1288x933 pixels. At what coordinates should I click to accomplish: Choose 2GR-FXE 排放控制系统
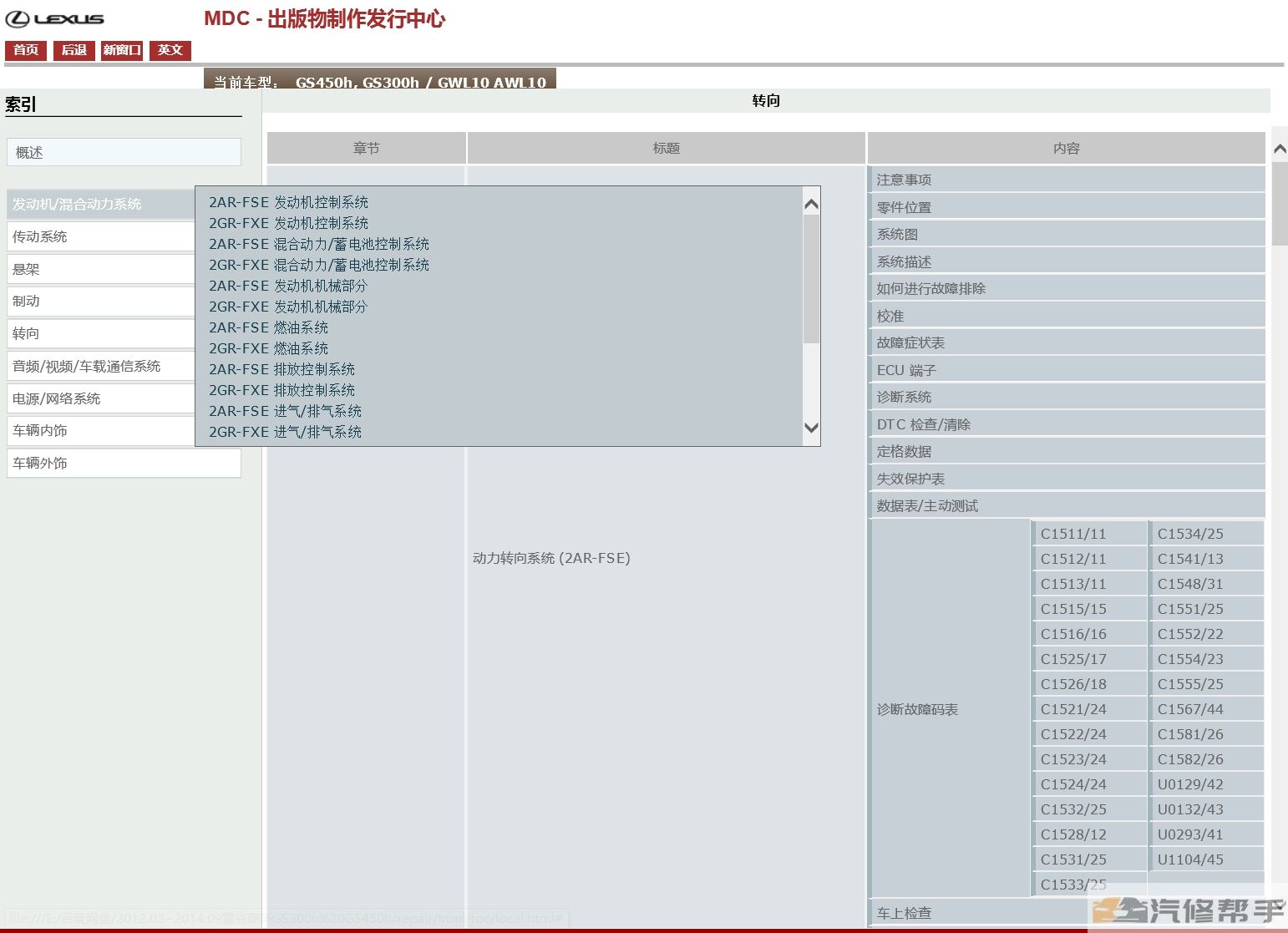click(x=281, y=390)
